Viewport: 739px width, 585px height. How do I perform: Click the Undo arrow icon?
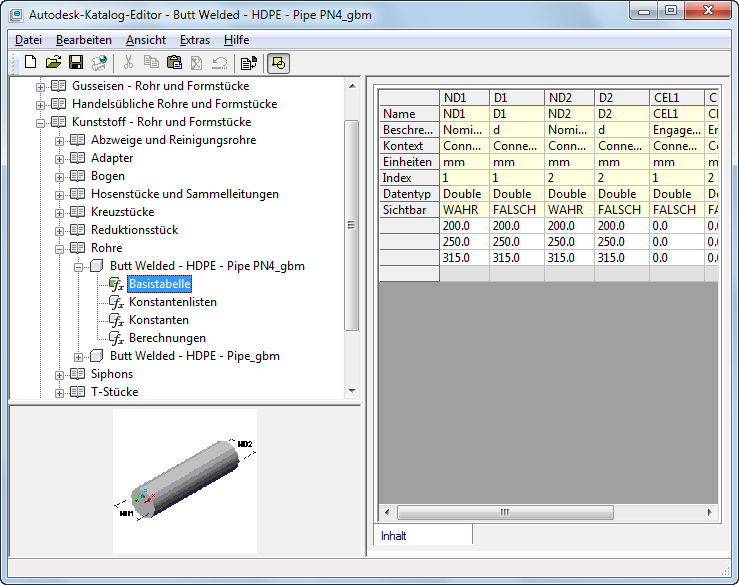coord(219,63)
